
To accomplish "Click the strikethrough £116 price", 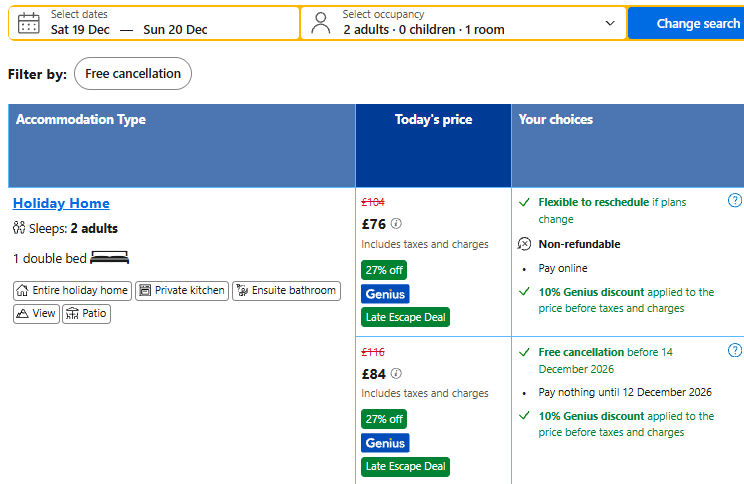I will pos(373,352).
